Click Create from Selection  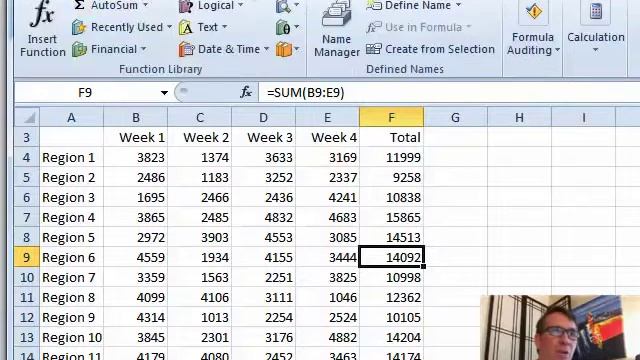pyautogui.click(x=430, y=49)
